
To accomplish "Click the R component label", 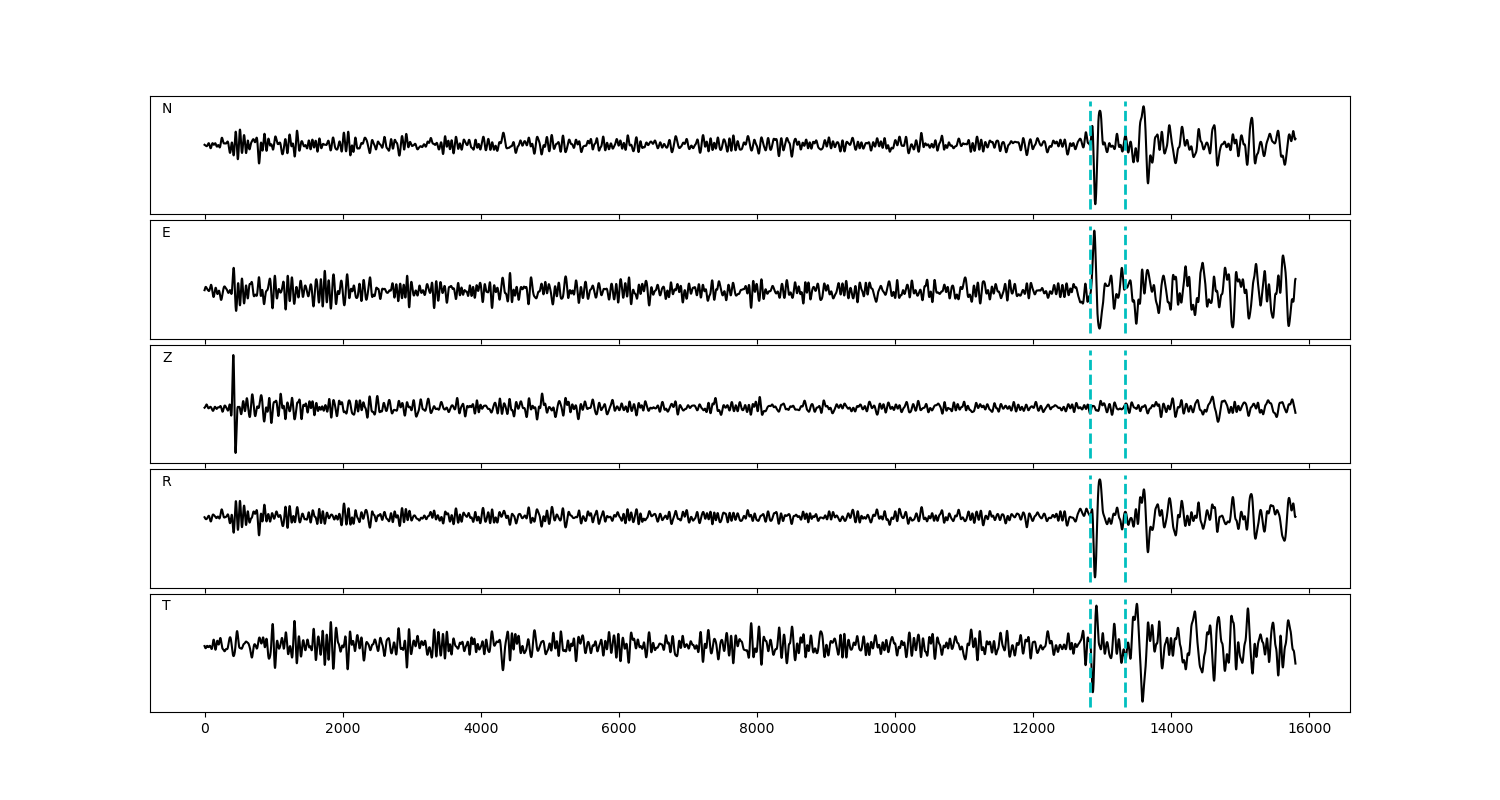I will pyautogui.click(x=167, y=482).
